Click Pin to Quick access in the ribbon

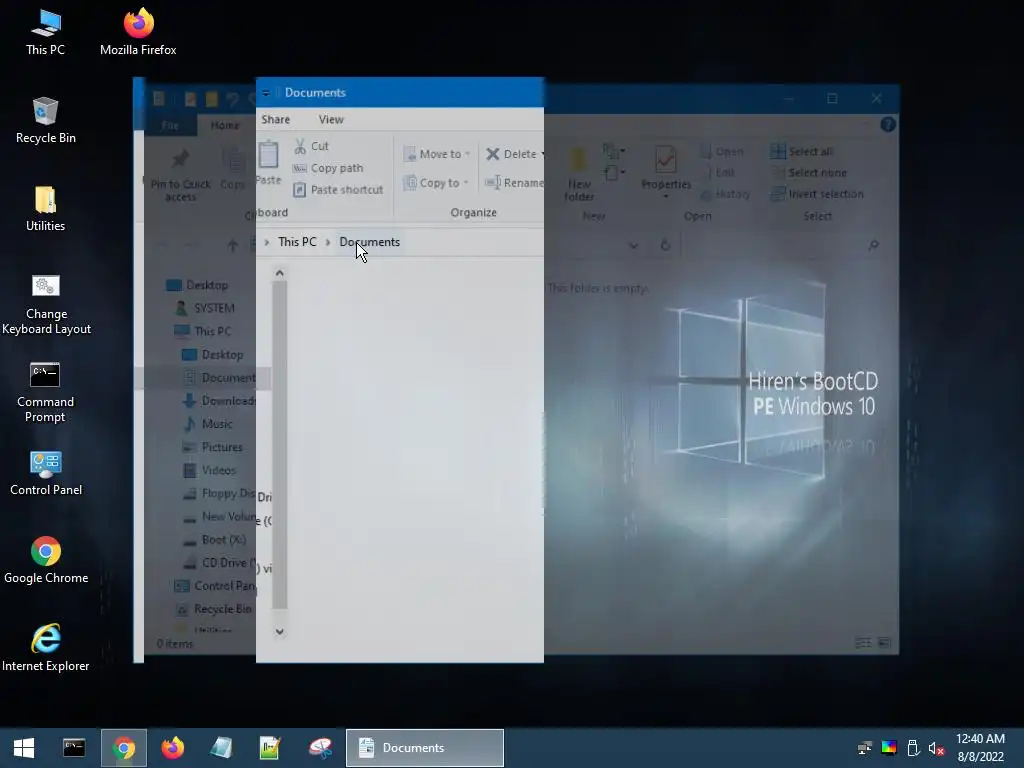(180, 176)
